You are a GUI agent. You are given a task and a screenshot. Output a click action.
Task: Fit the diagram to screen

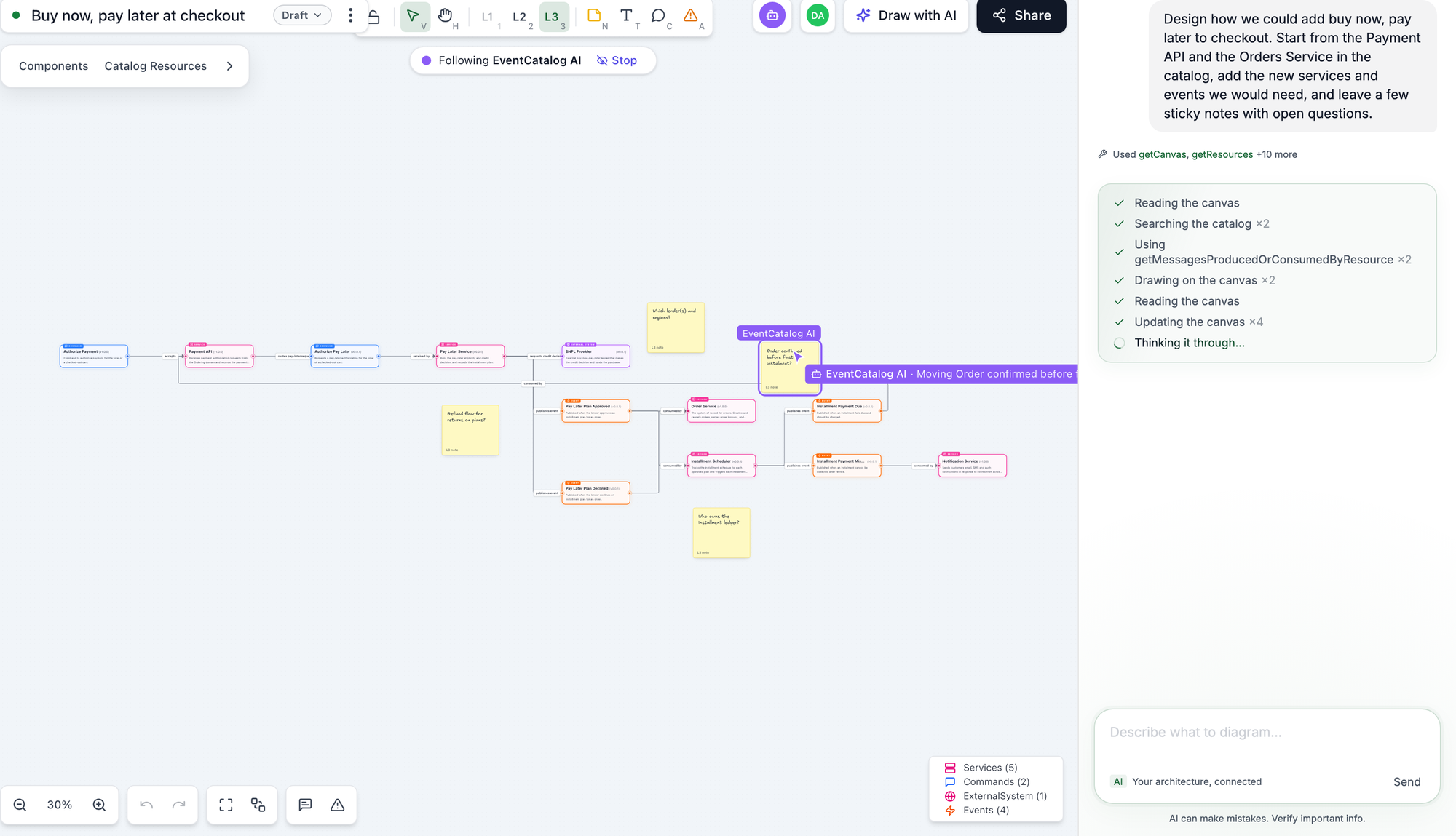click(226, 805)
